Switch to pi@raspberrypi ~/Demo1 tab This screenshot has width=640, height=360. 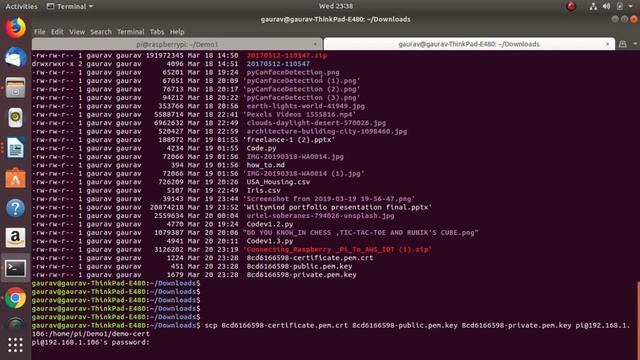coord(177,44)
